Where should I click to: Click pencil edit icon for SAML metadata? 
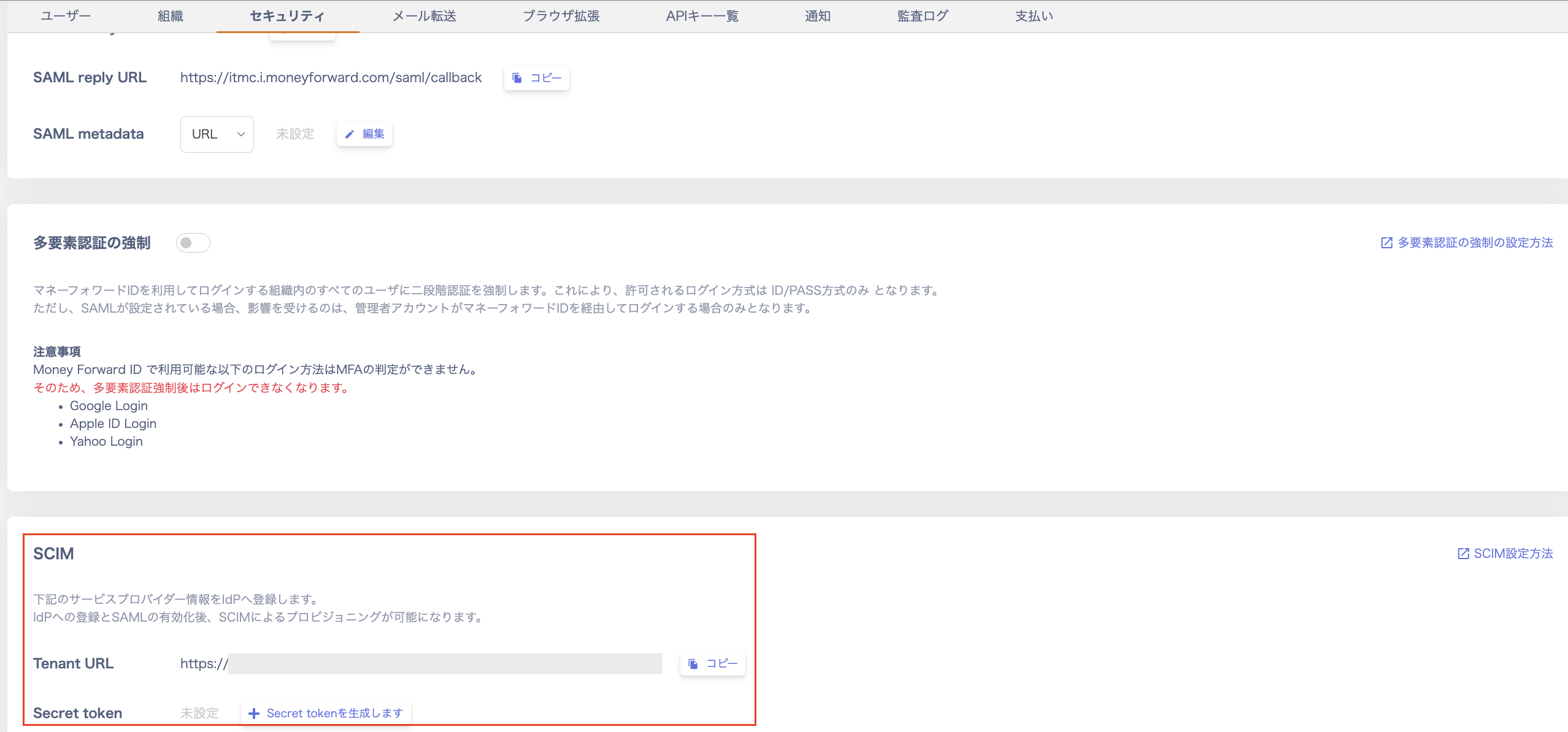pos(350,134)
